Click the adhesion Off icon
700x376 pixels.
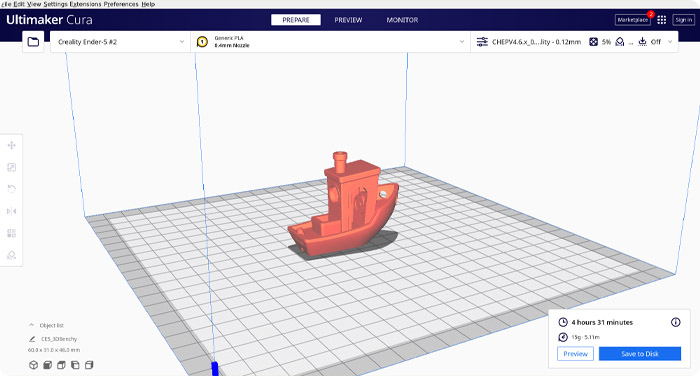642,42
